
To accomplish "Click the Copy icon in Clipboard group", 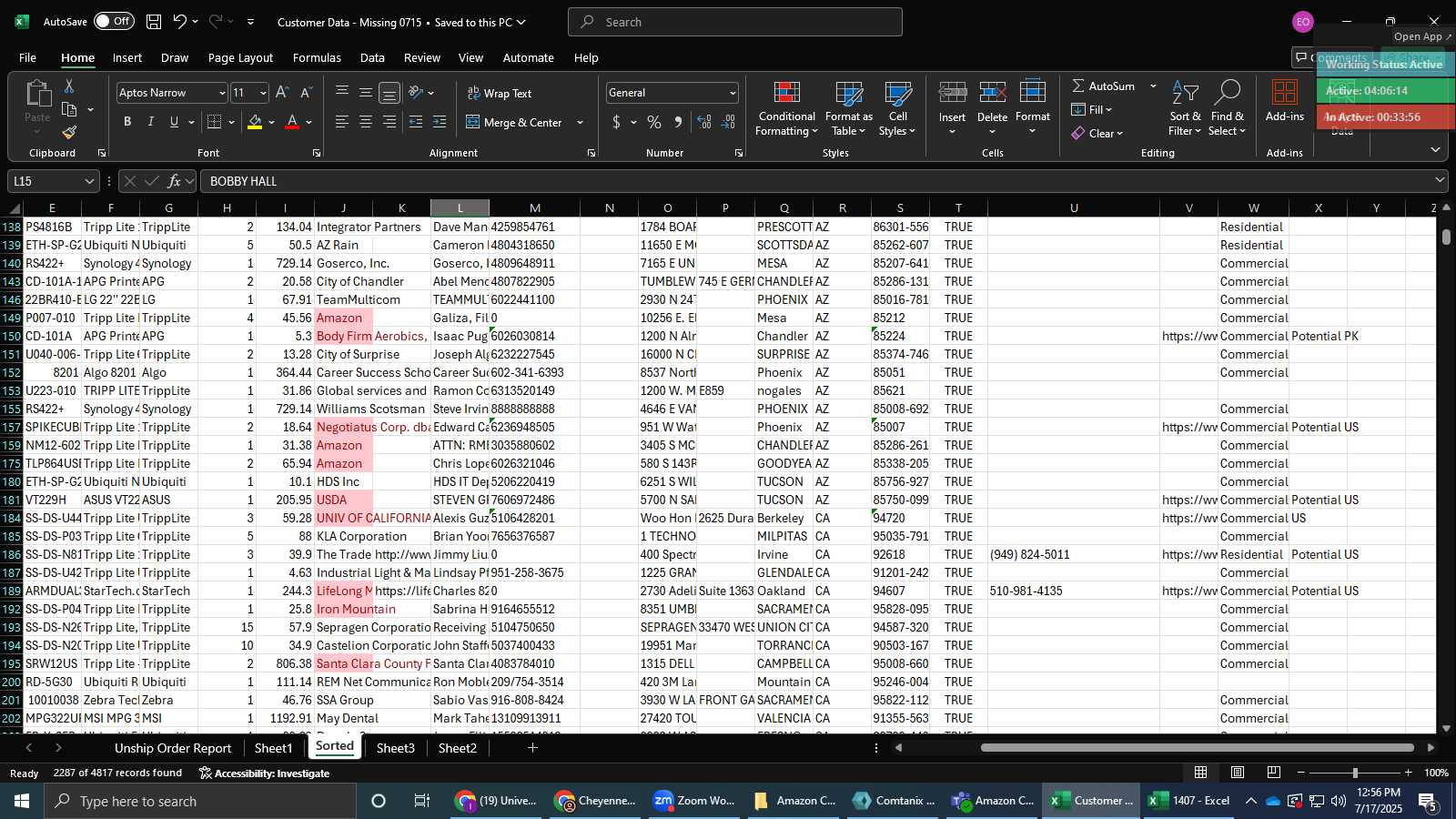I will [x=69, y=110].
